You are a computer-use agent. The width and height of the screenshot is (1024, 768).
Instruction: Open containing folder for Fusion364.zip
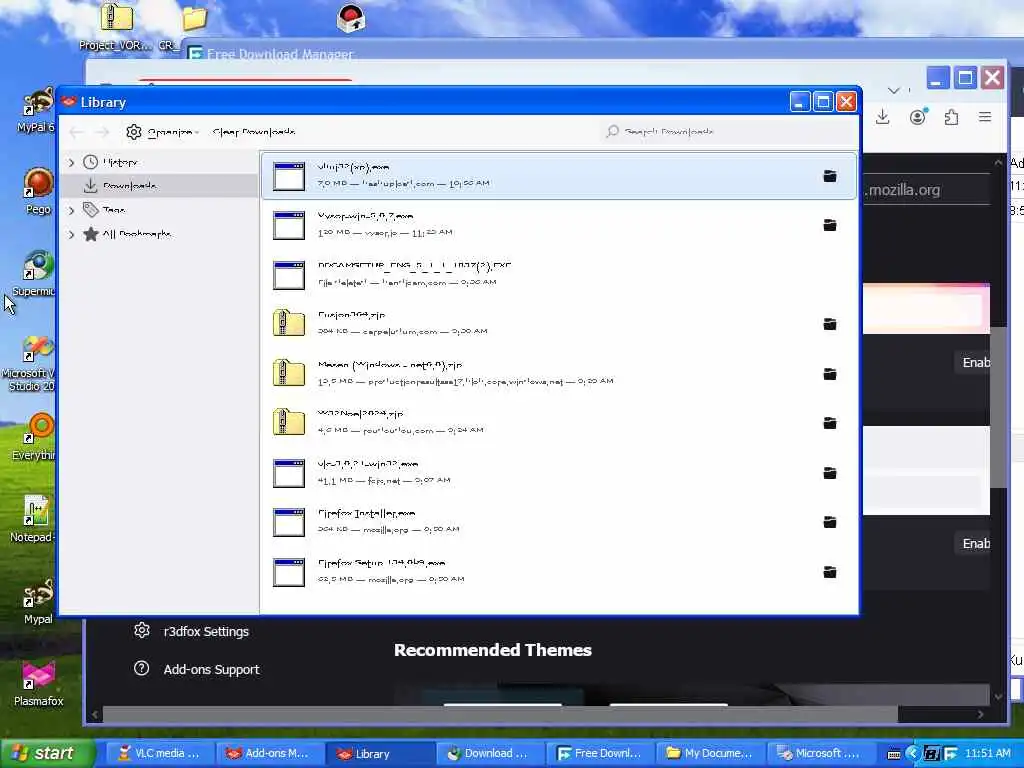[829, 324]
